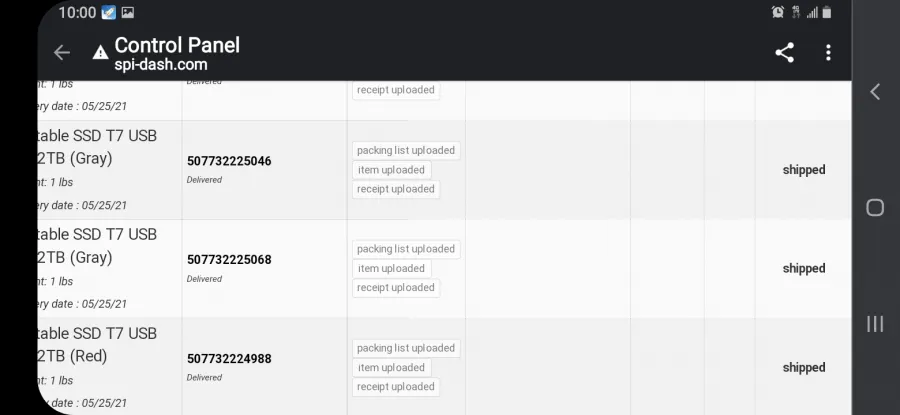Click 'item uploaded' tag for 507732225068
Image resolution: width=900 pixels, height=415 pixels.
[391, 269]
